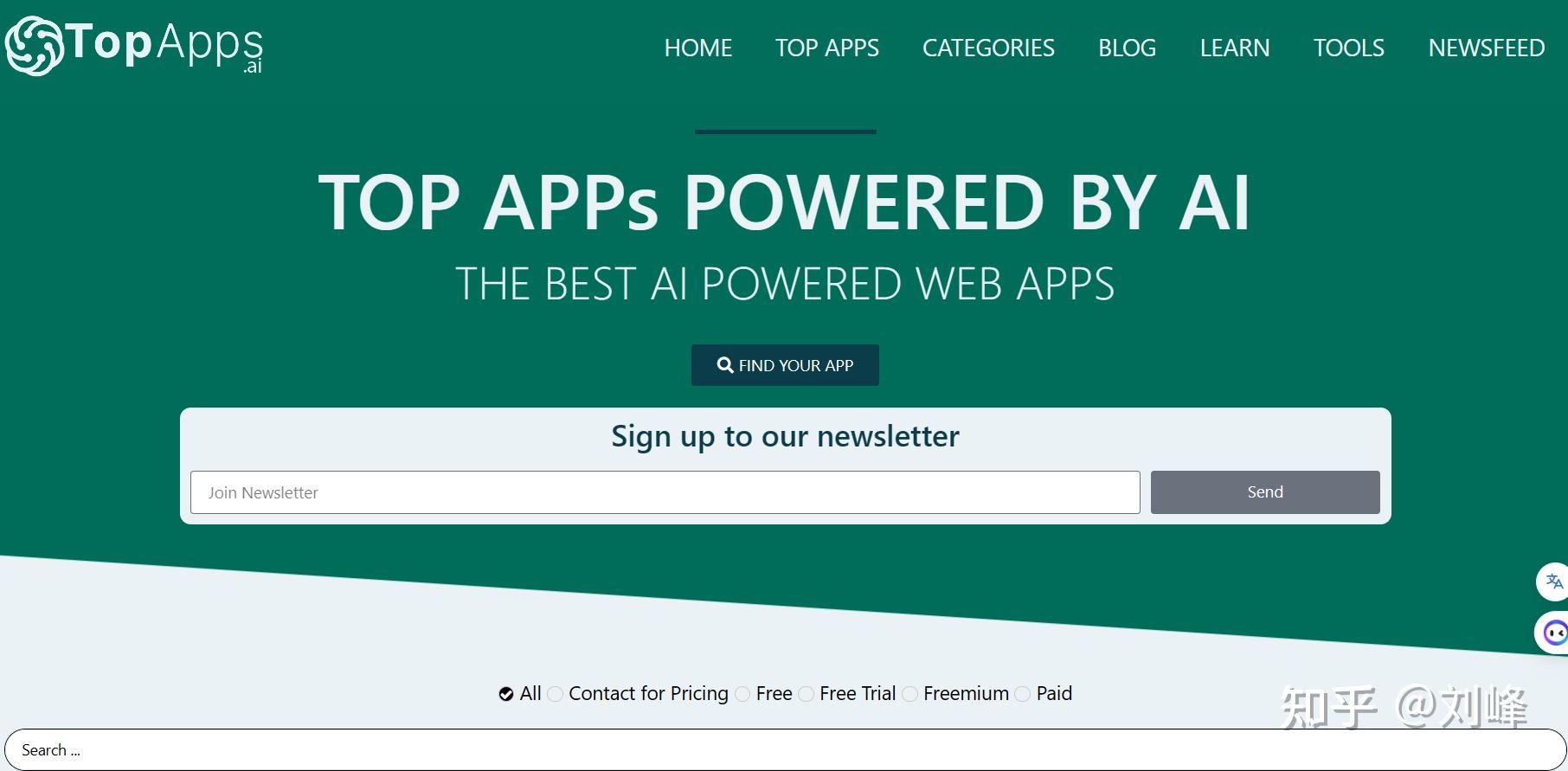
Task: Click the translate floating icon
Action: click(1553, 581)
